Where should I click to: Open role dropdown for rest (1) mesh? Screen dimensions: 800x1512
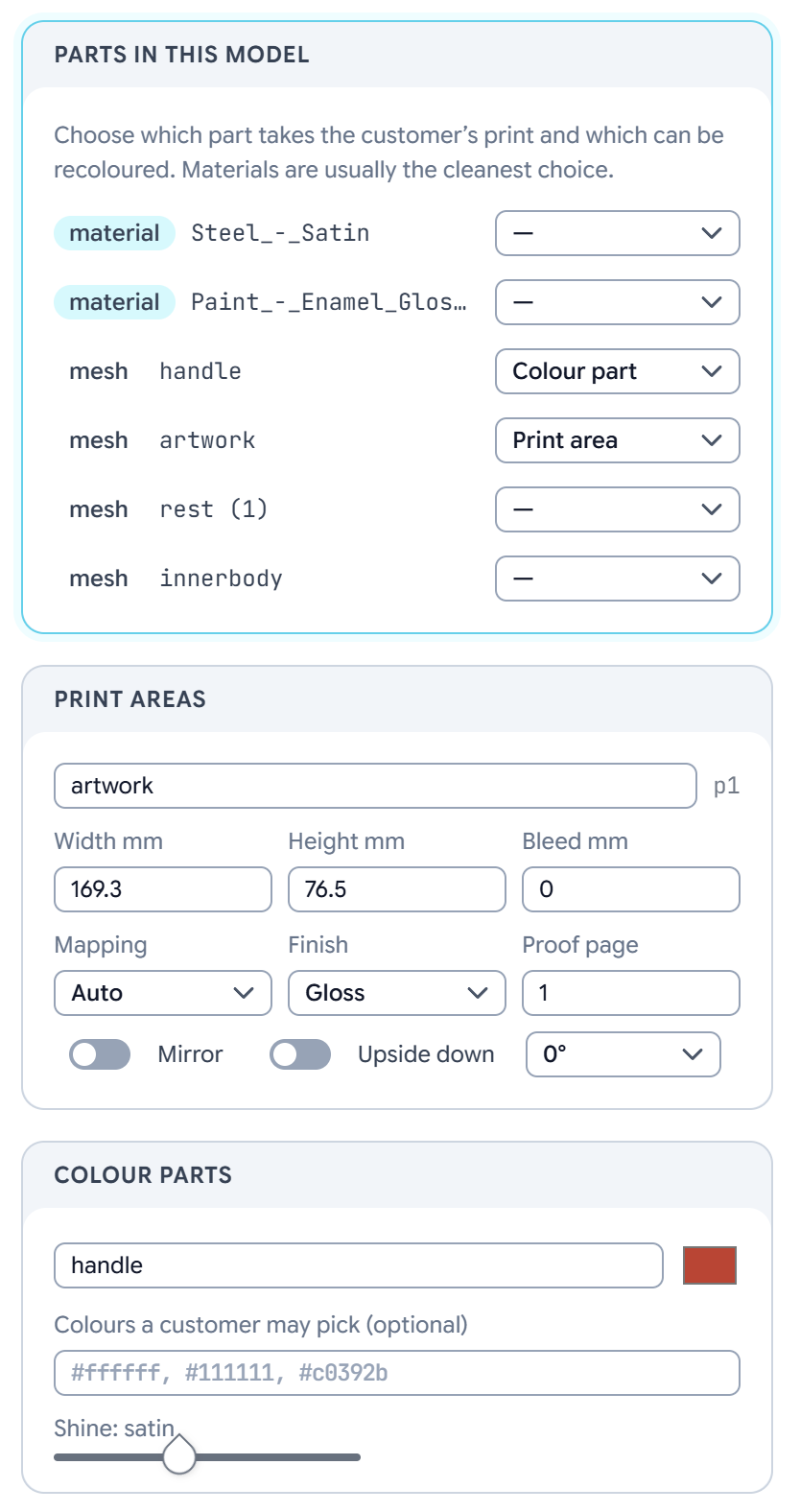click(617, 509)
